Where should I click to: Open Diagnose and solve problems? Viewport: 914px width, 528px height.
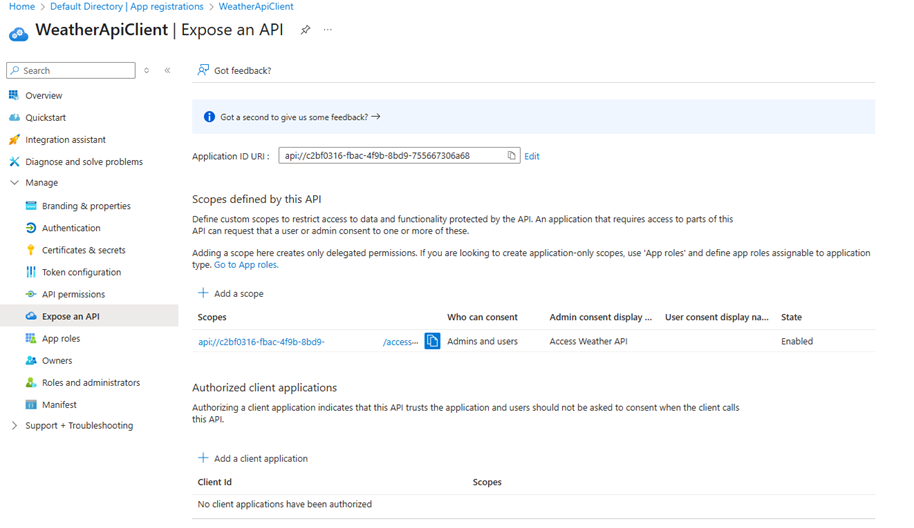[x=84, y=162]
